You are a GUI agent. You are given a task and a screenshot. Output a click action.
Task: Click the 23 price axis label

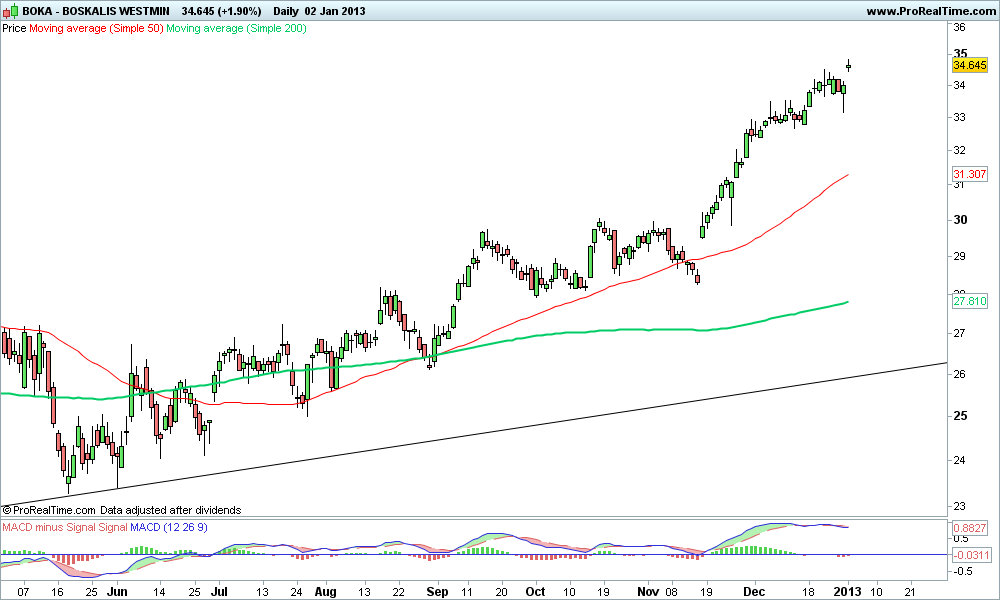tap(959, 506)
